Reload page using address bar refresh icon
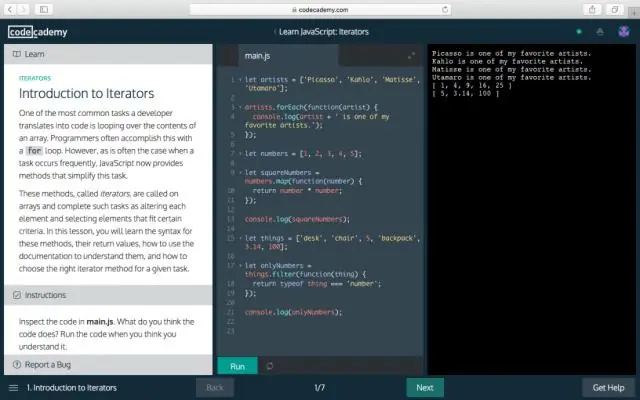Screen dimensions: 640x400 [409, 9]
